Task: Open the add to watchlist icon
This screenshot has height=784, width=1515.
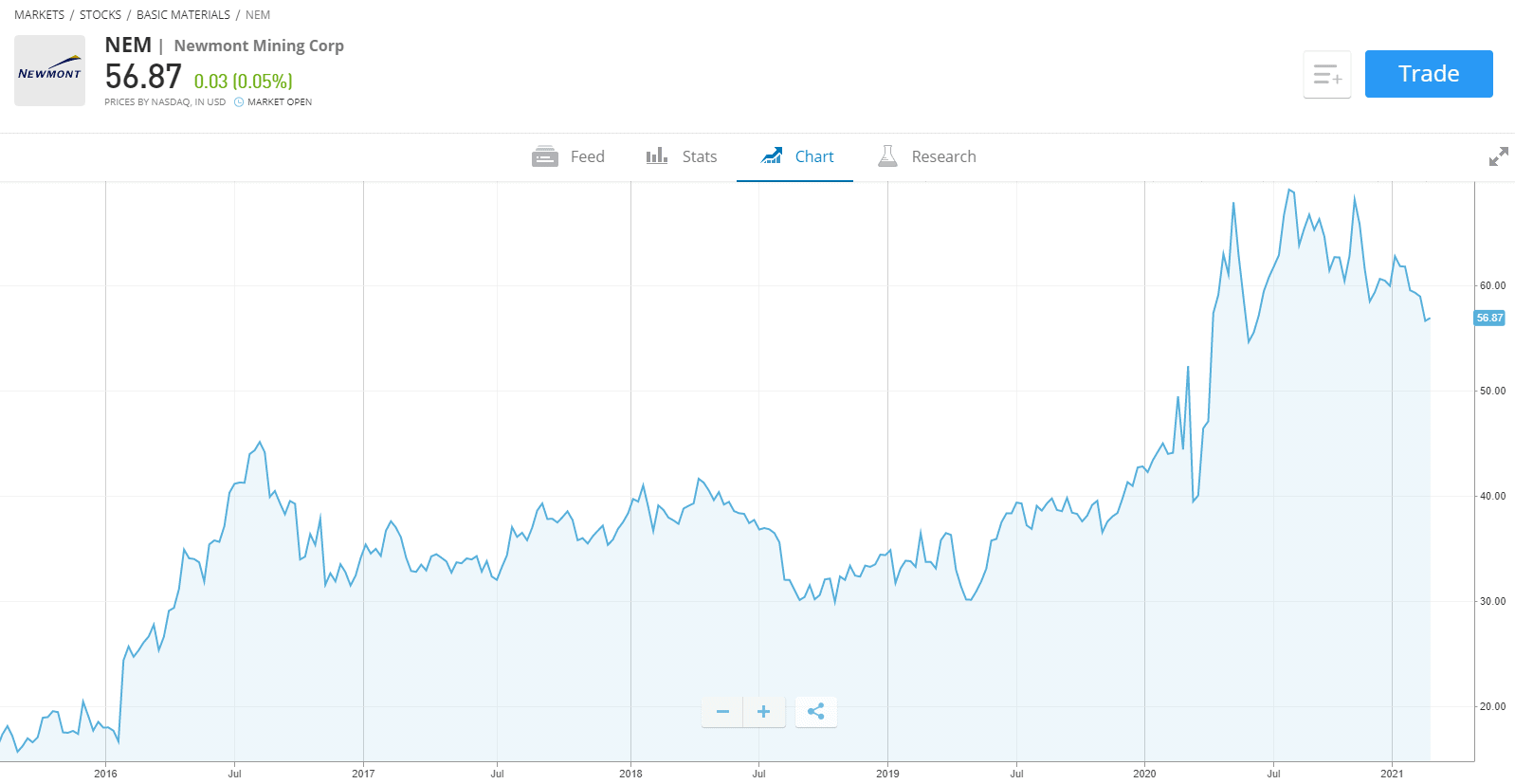Action: pos(1326,74)
